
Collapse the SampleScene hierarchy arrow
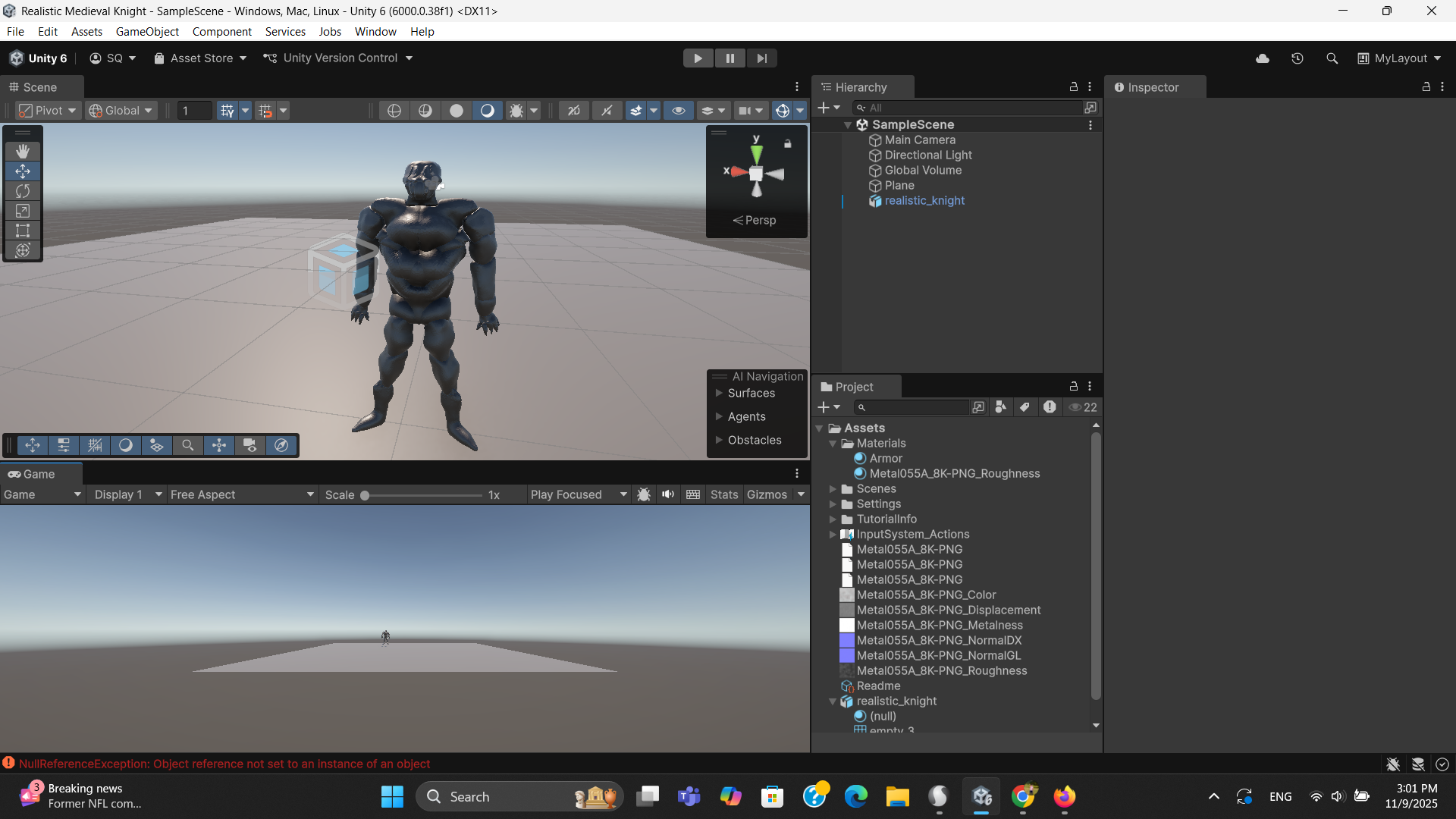(x=848, y=125)
